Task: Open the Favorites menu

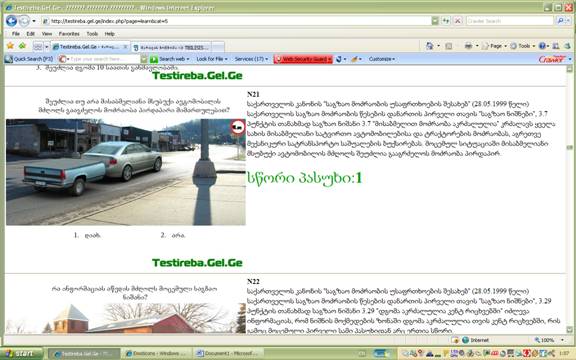Action: pos(69,34)
